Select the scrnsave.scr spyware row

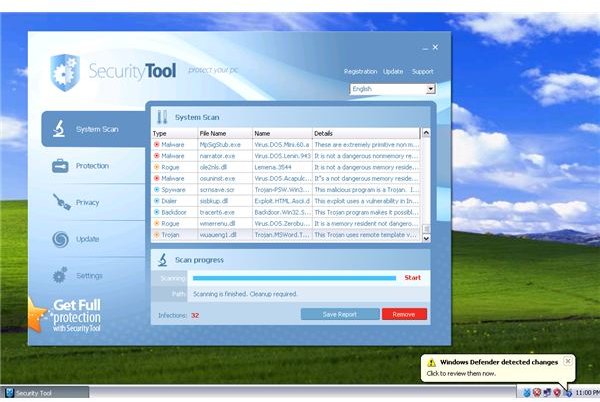coord(285,190)
